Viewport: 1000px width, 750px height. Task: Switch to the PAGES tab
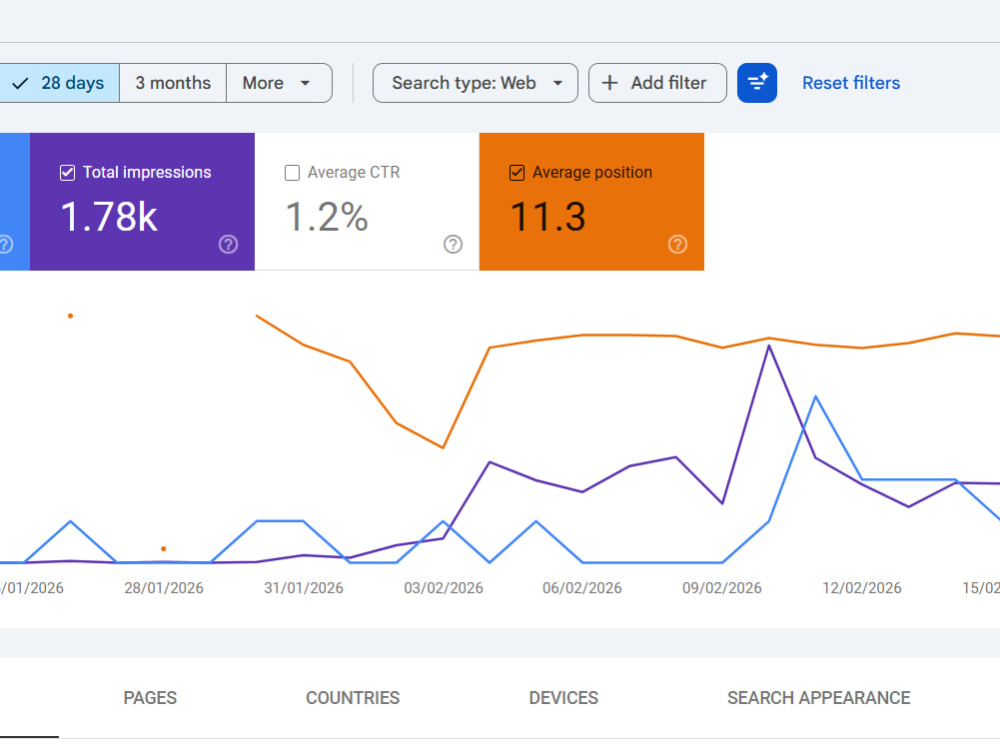(x=150, y=698)
